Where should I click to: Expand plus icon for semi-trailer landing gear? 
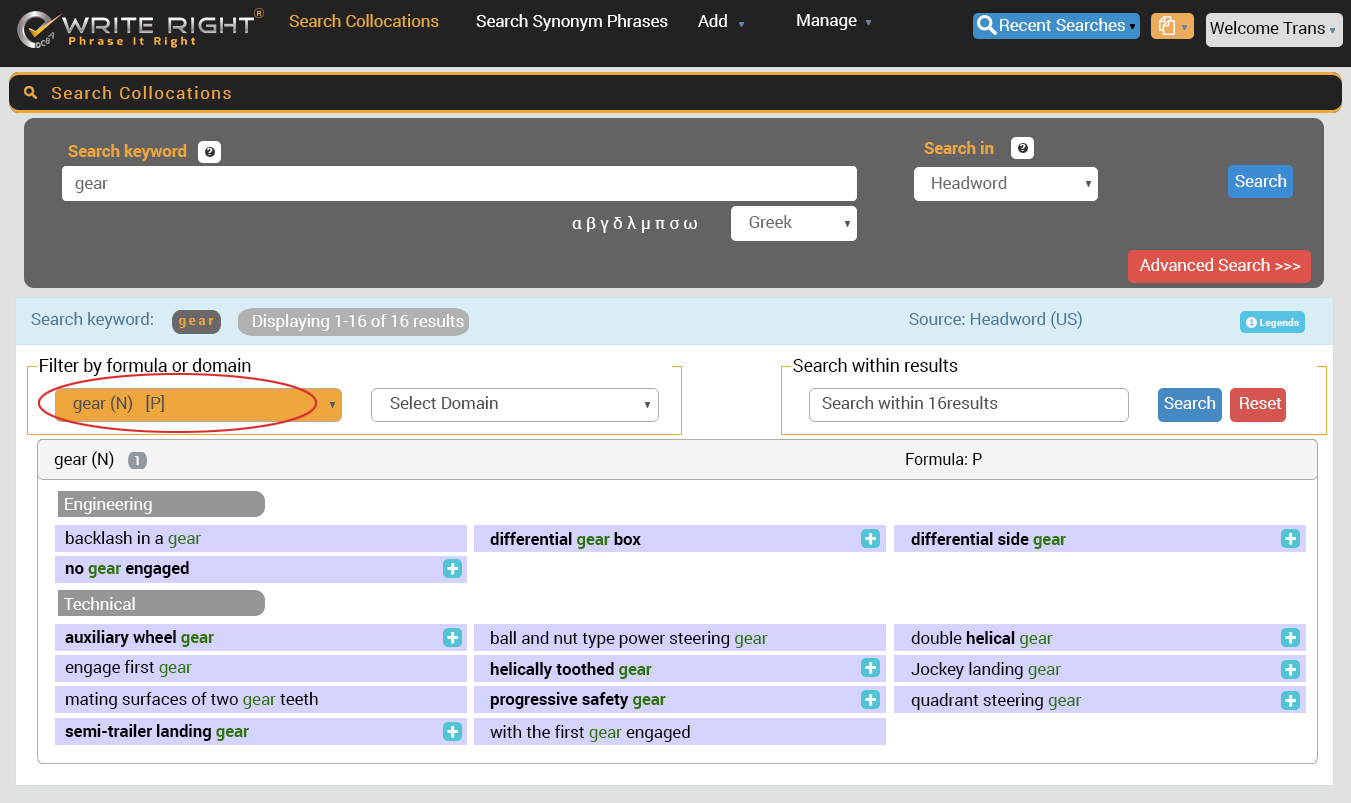point(452,732)
